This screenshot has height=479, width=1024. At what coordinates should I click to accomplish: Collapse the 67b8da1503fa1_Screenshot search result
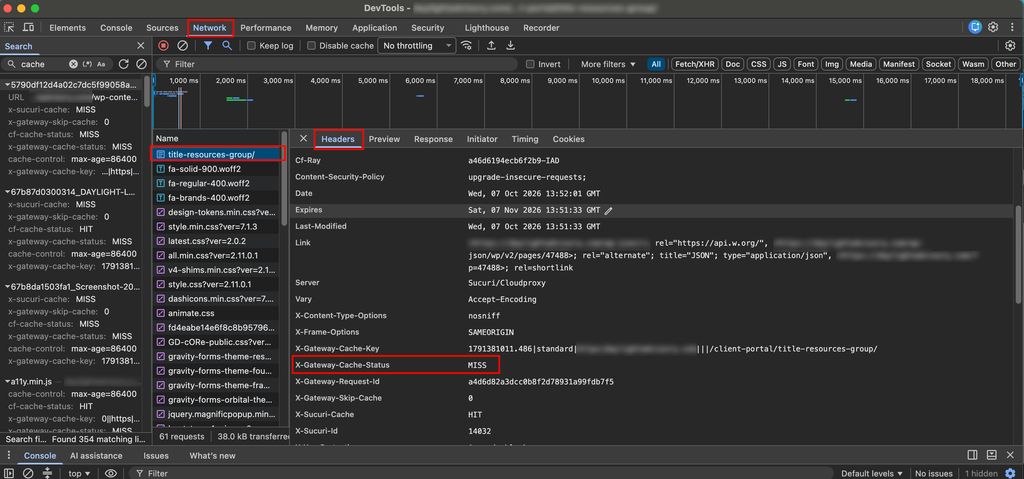click(x=7, y=287)
